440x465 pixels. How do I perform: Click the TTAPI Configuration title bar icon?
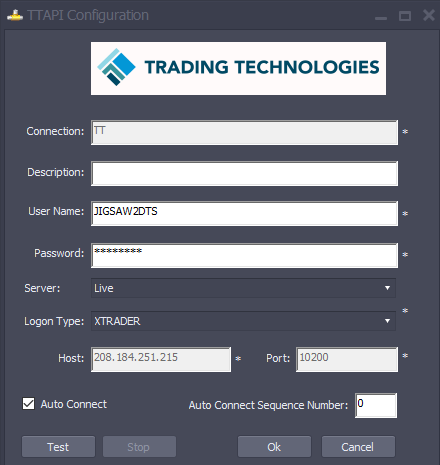(15, 15)
